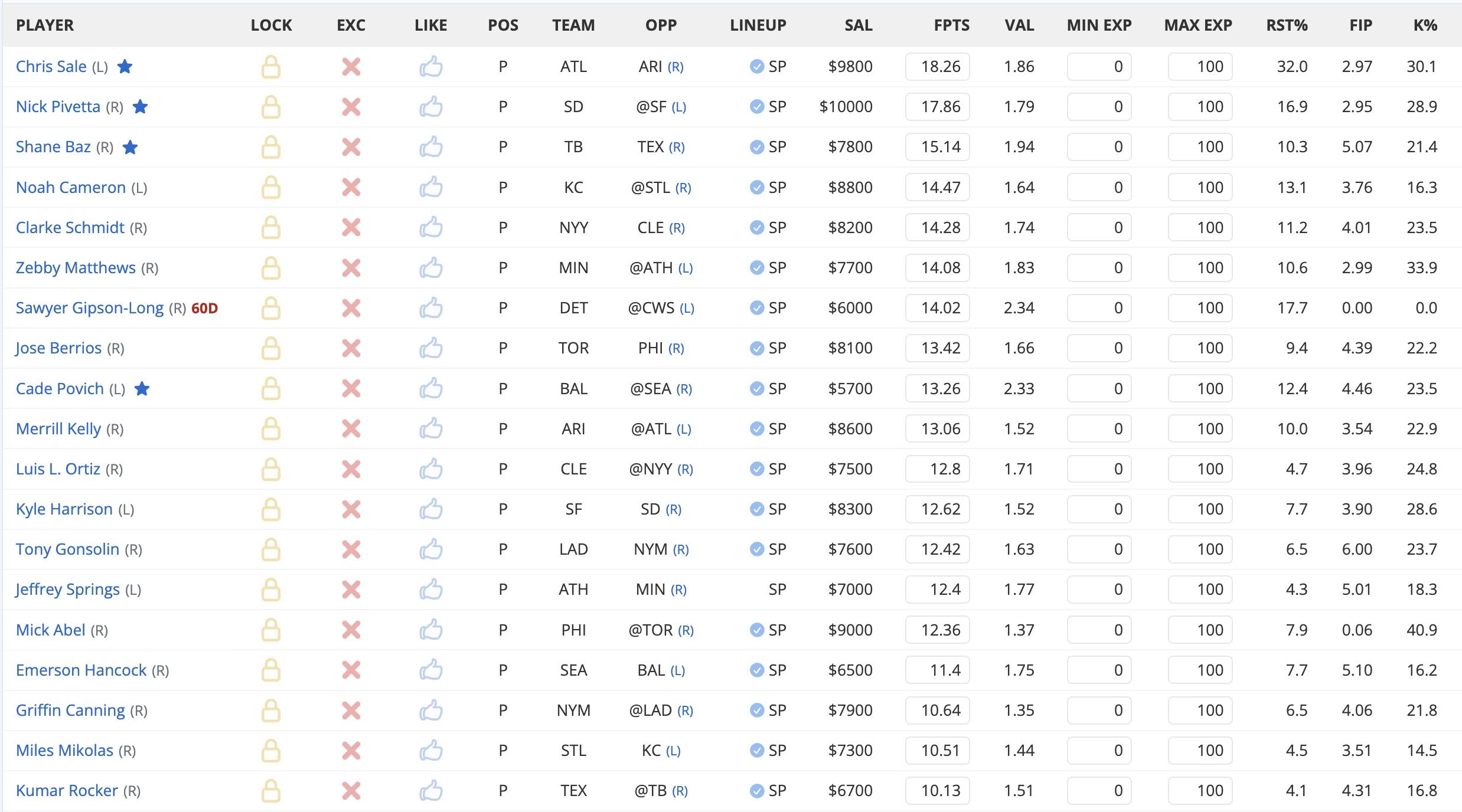This screenshot has width=1462, height=812.
Task: Edit Miles Mikolas FPTS field 10.51
Action: (x=938, y=751)
